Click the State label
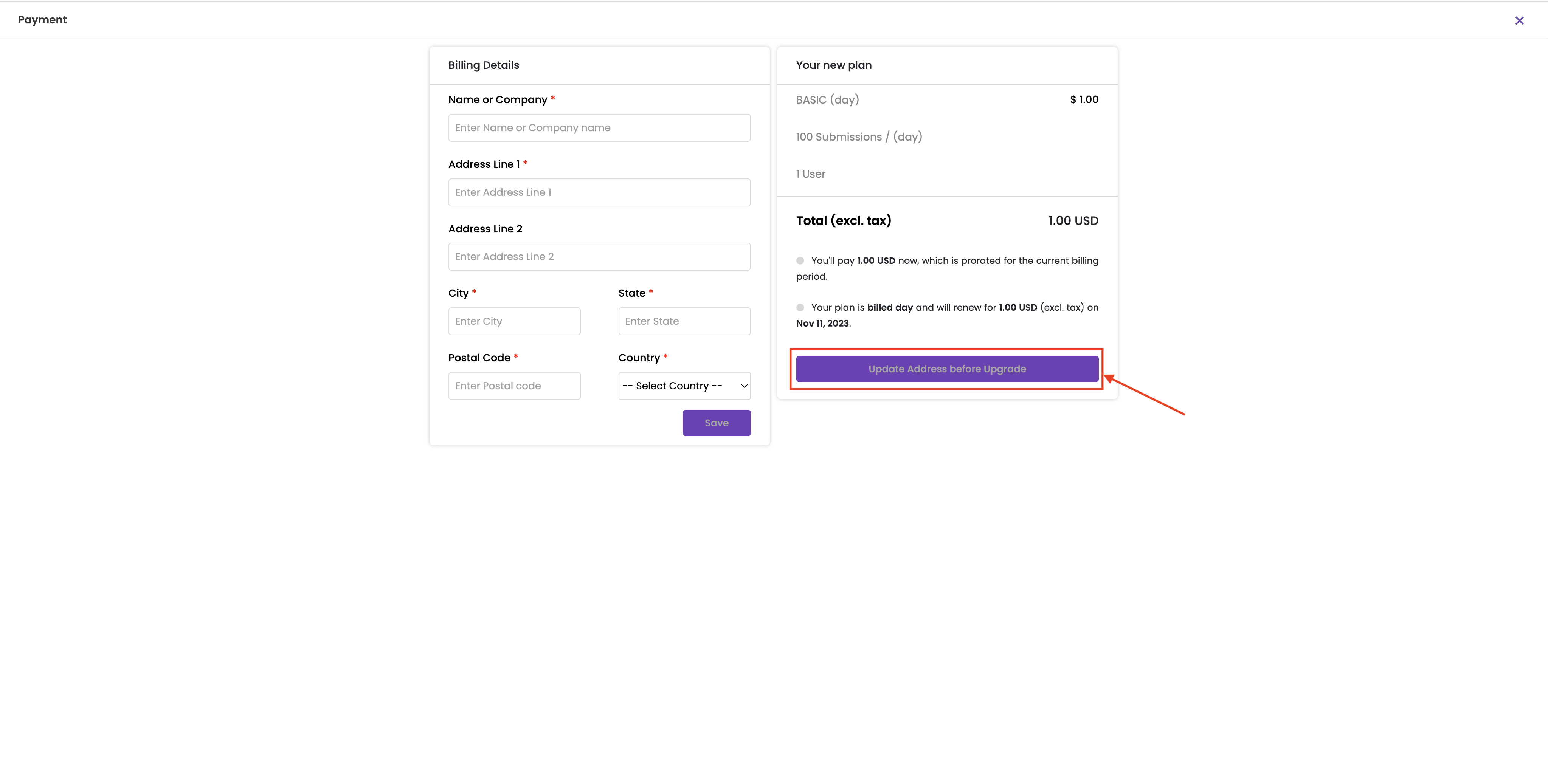 pyautogui.click(x=631, y=293)
